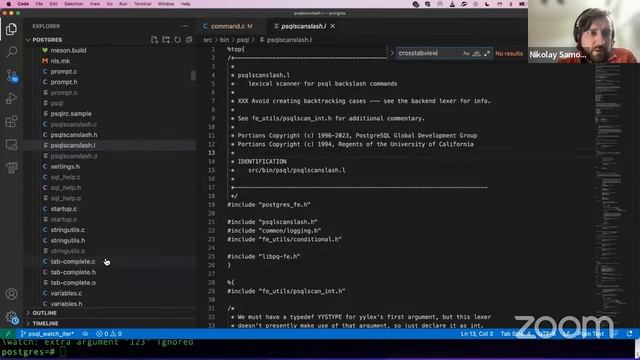Open the Extensions view
The image size is (640, 360).
pos(11,121)
